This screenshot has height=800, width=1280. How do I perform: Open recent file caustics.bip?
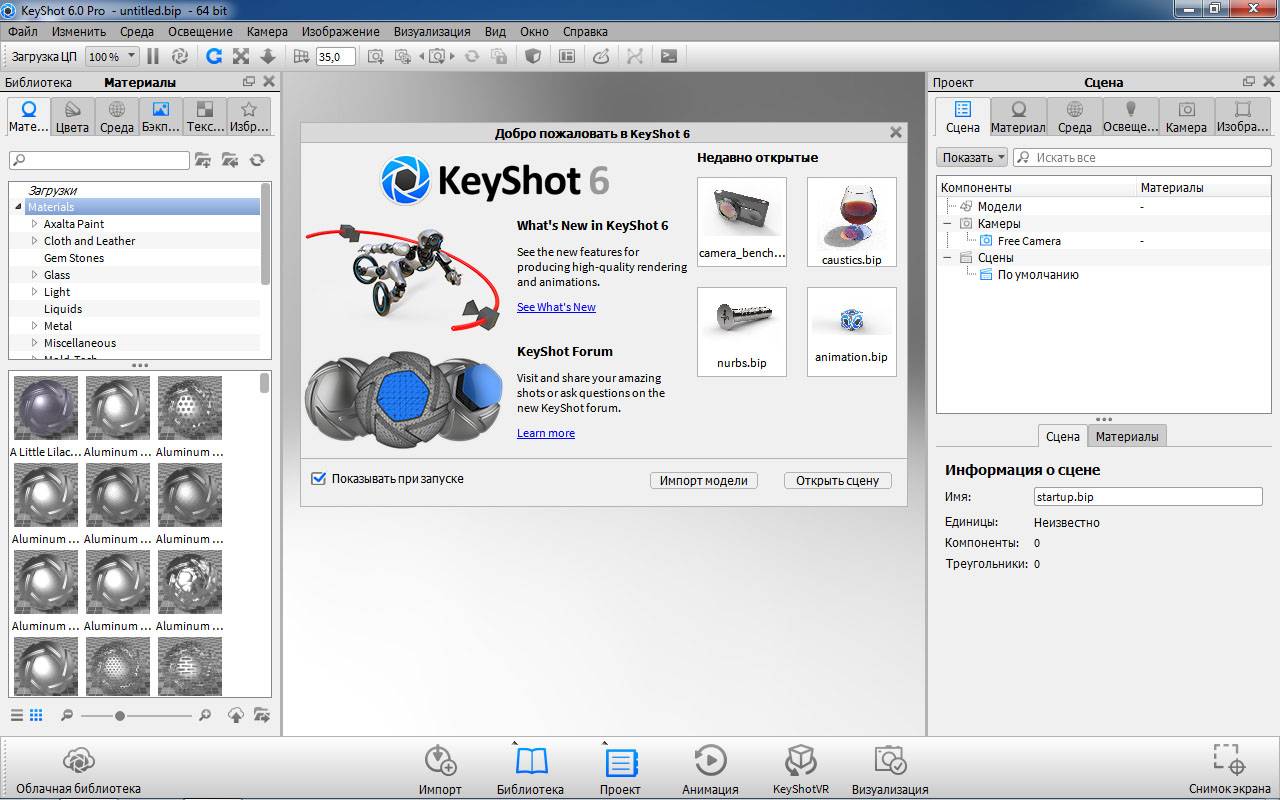pyautogui.click(x=852, y=222)
